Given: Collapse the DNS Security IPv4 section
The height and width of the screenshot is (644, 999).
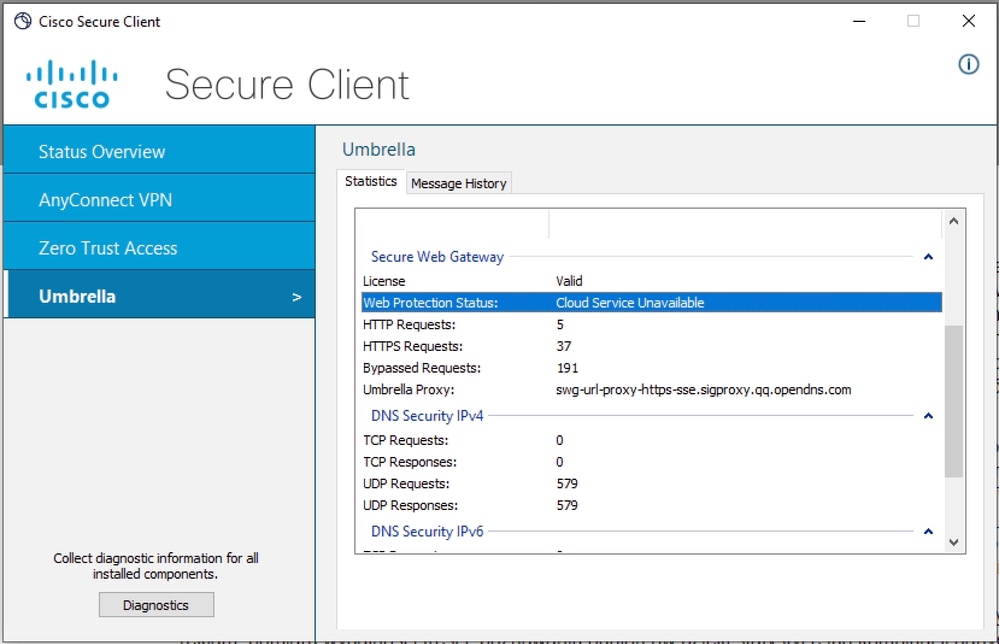Looking at the screenshot, I should tap(928, 416).
